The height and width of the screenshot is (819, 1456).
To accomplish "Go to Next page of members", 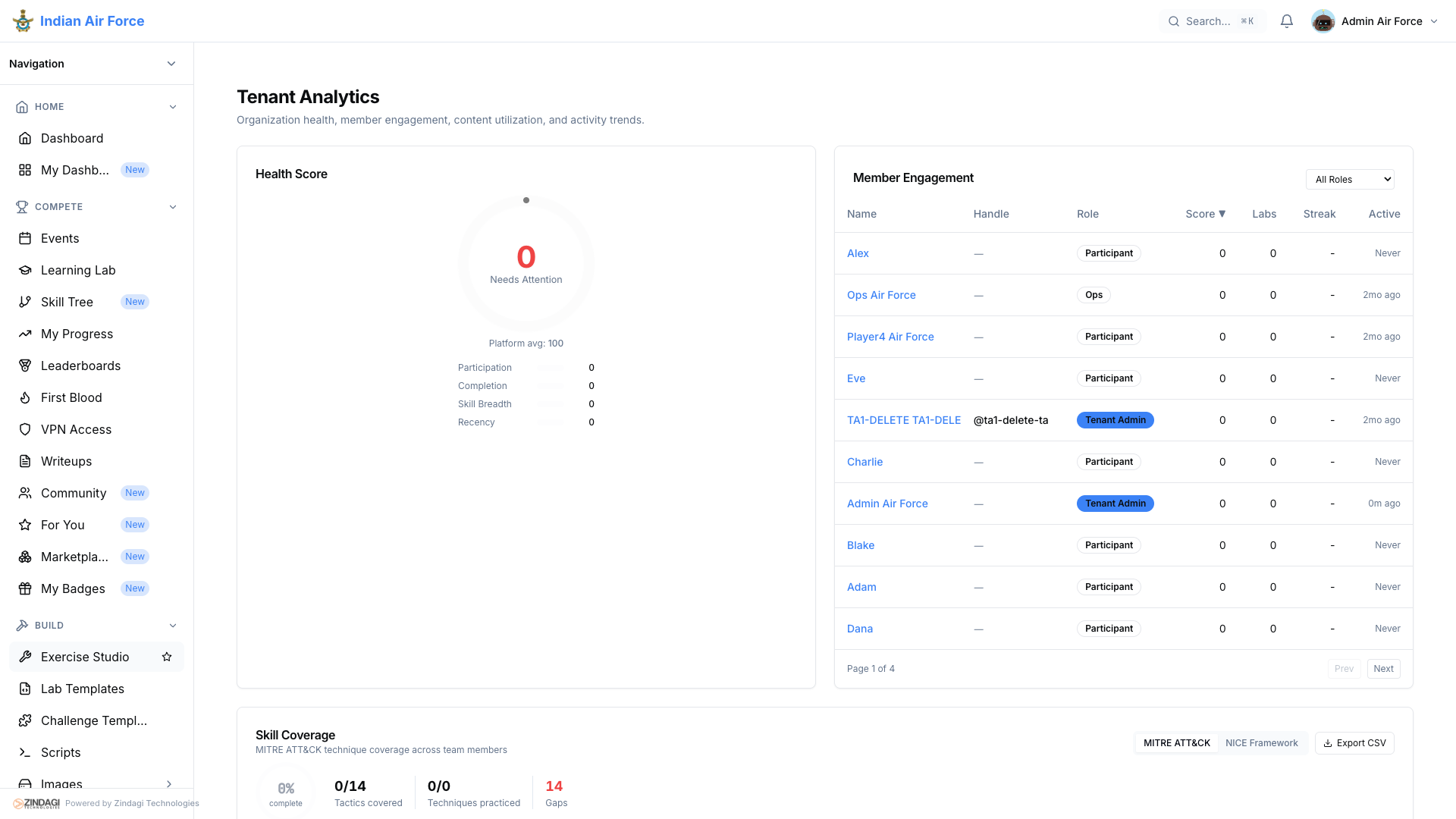I will (x=1383, y=669).
